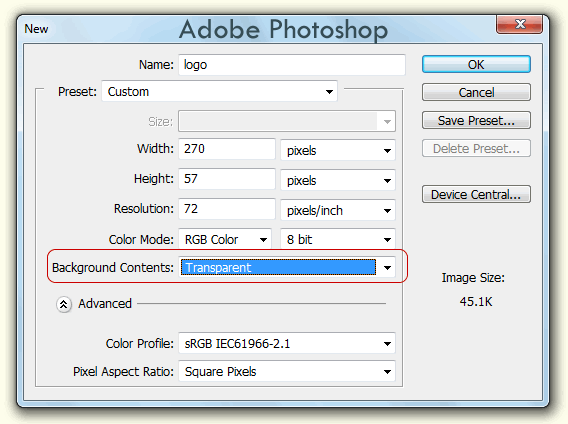
Task: Click the Width field showing 270
Action: (x=227, y=149)
